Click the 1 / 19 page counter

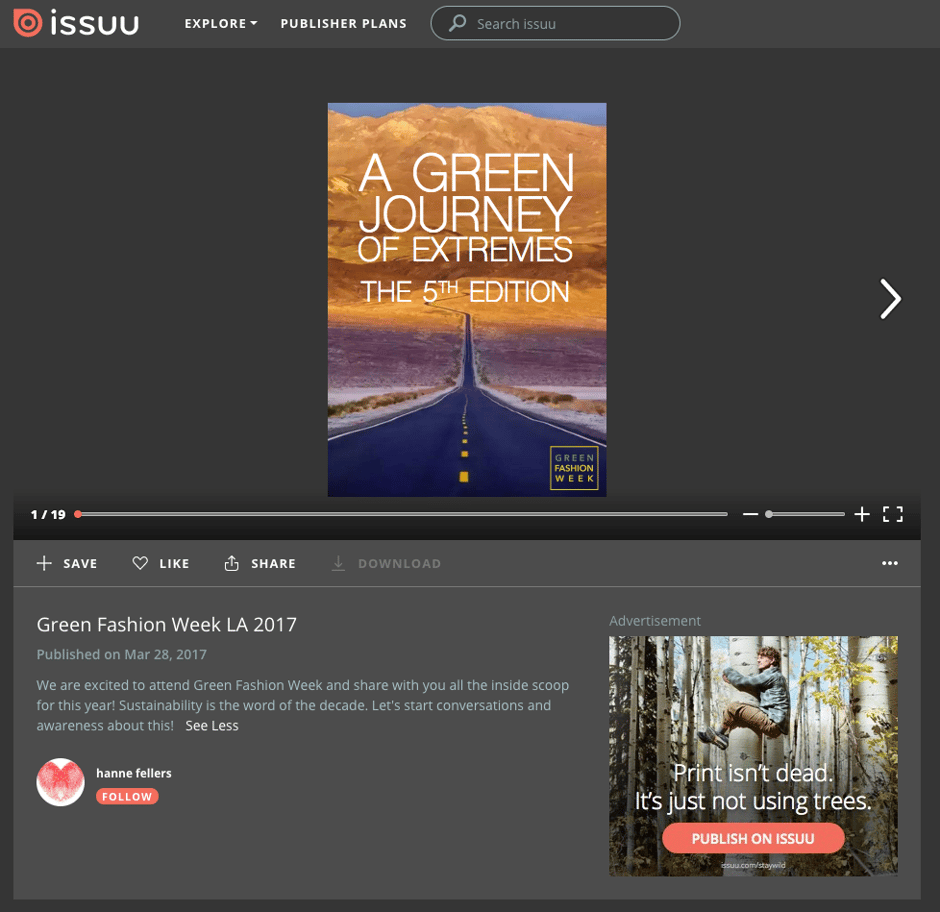tap(48, 514)
